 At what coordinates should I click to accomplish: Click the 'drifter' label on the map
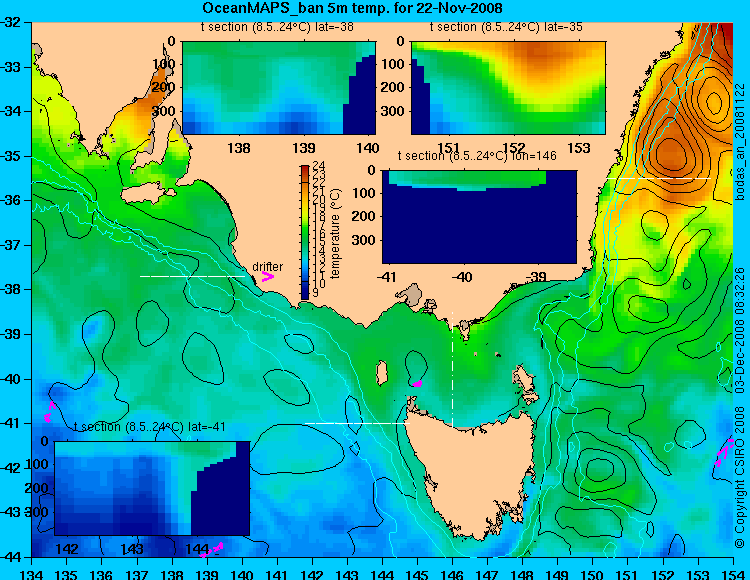point(267,267)
